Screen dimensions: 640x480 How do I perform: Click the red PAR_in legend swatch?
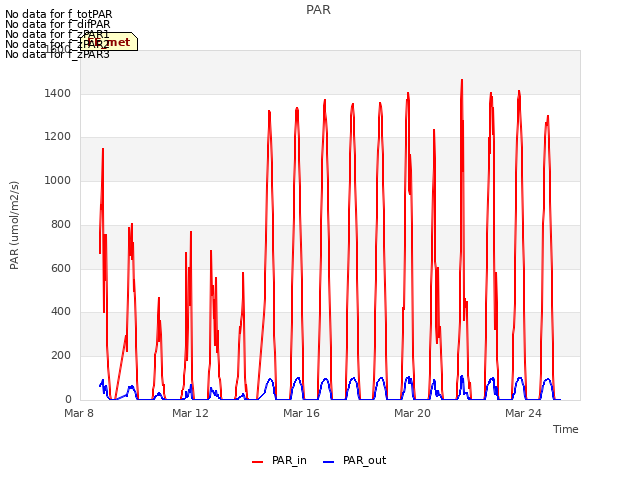[x=258, y=462]
